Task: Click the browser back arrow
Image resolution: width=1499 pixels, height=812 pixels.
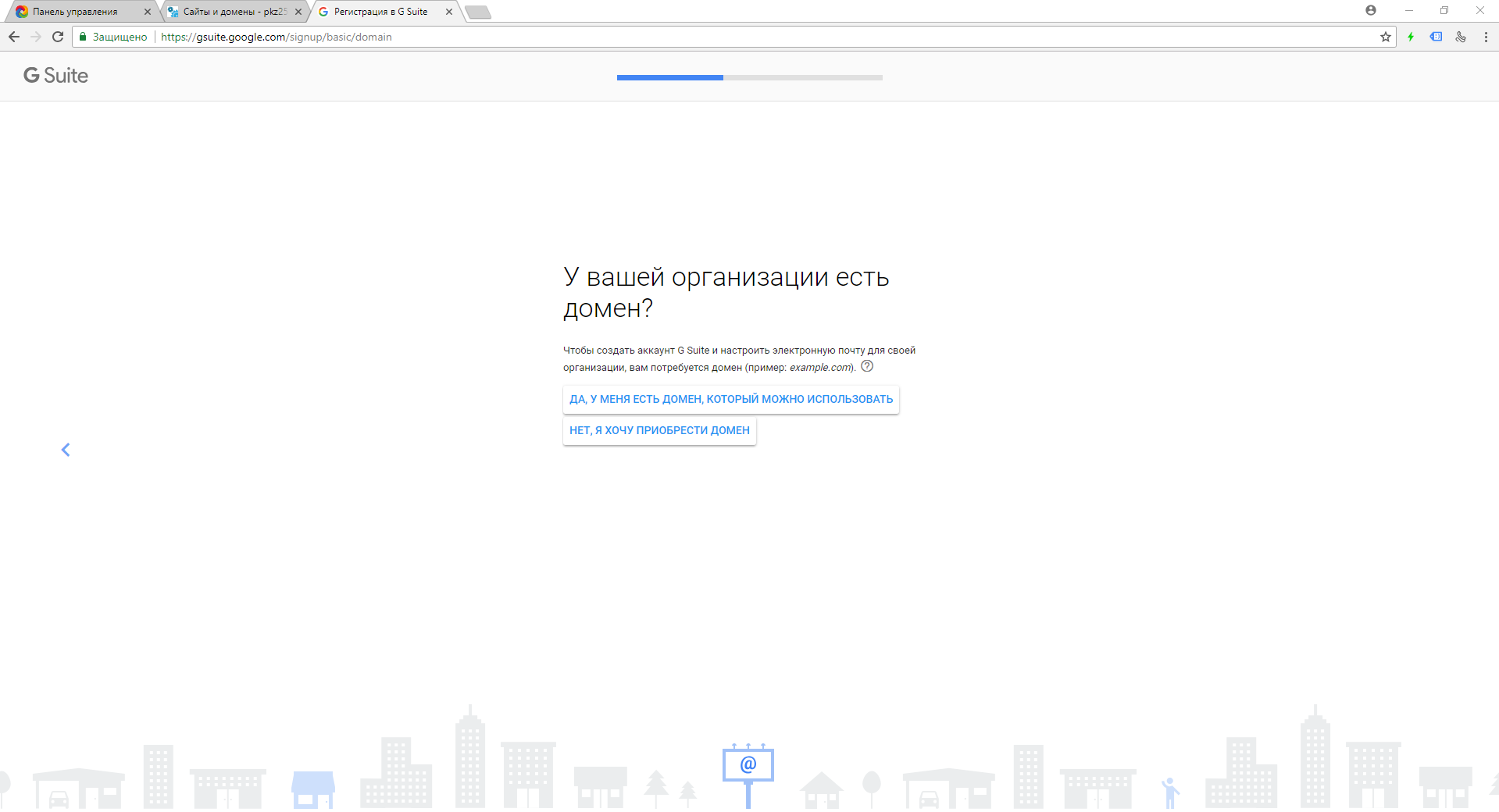Action: (x=13, y=37)
